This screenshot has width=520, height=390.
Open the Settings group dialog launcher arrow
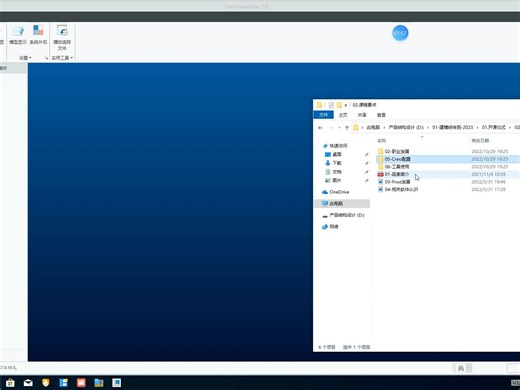(x=46, y=58)
